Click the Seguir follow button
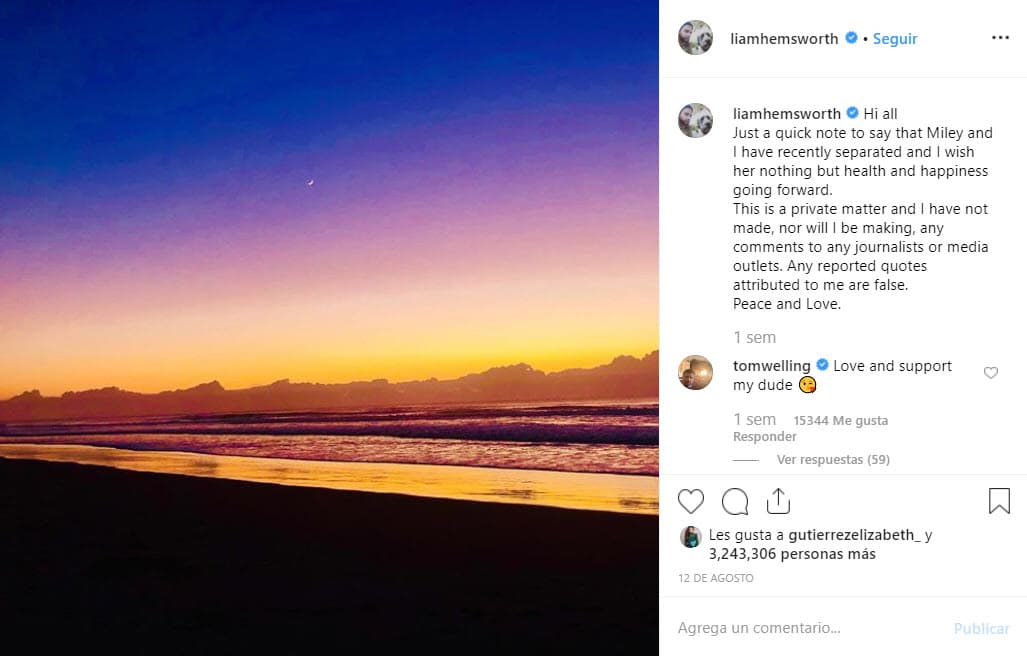1027x656 pixels. (895, 39)
